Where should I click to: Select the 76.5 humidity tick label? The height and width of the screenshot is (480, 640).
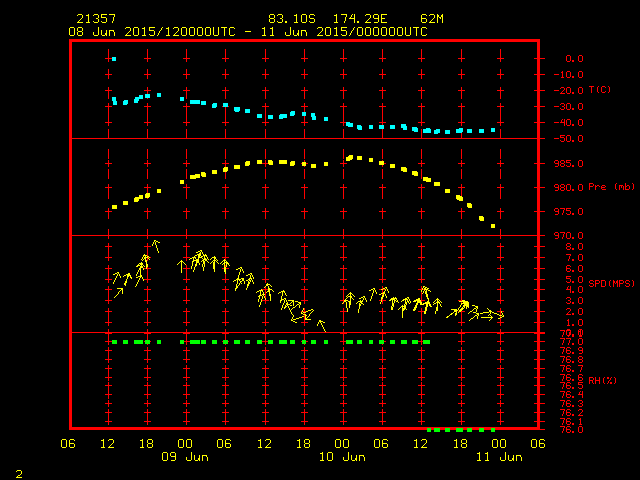click(571, 386)
